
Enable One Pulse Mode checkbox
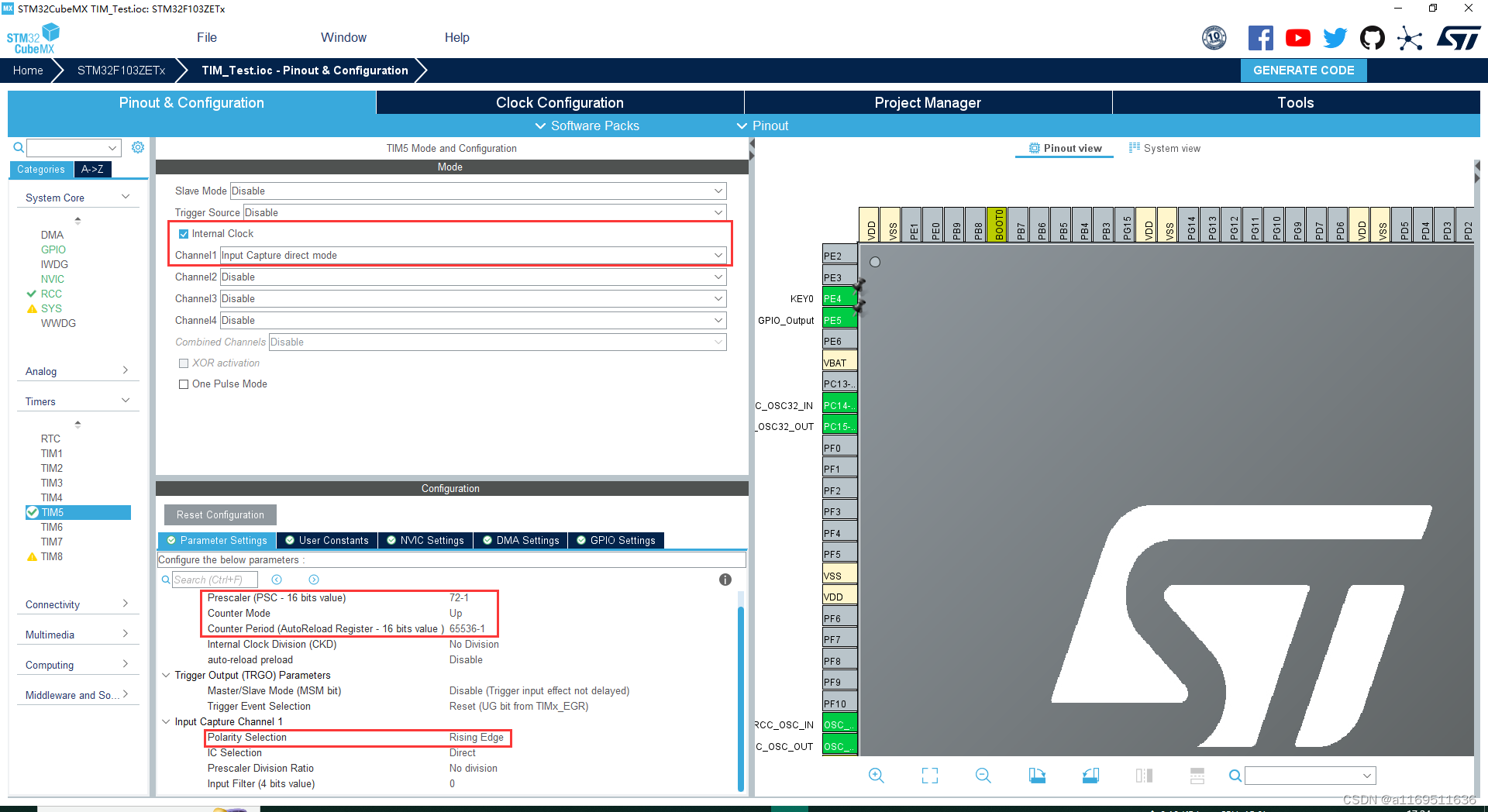[x=184, y=384]
